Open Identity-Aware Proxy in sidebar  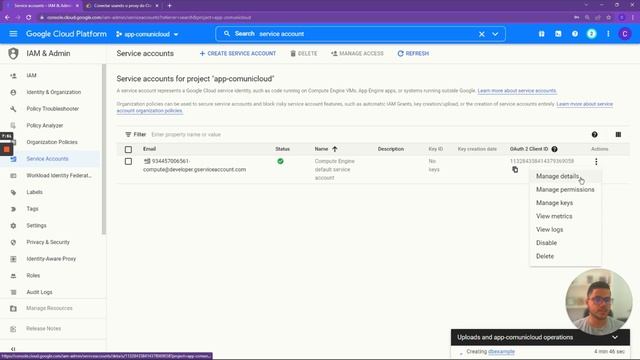pos(51,259)
